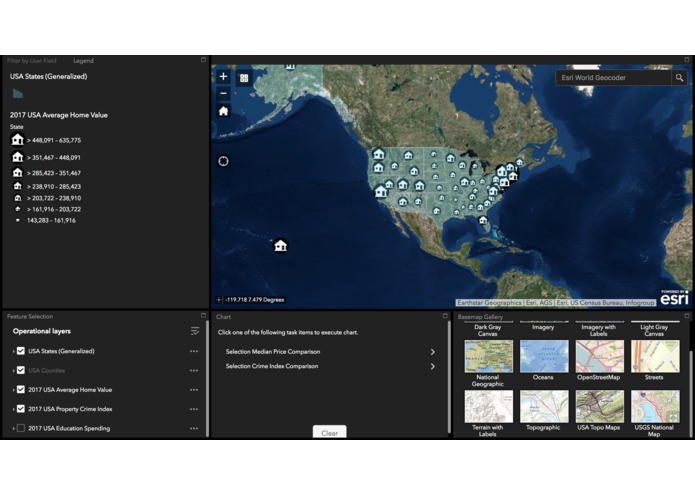The image size is (695, 494).
Task: Zoom in on the map
Action: [x=223, y=77]
